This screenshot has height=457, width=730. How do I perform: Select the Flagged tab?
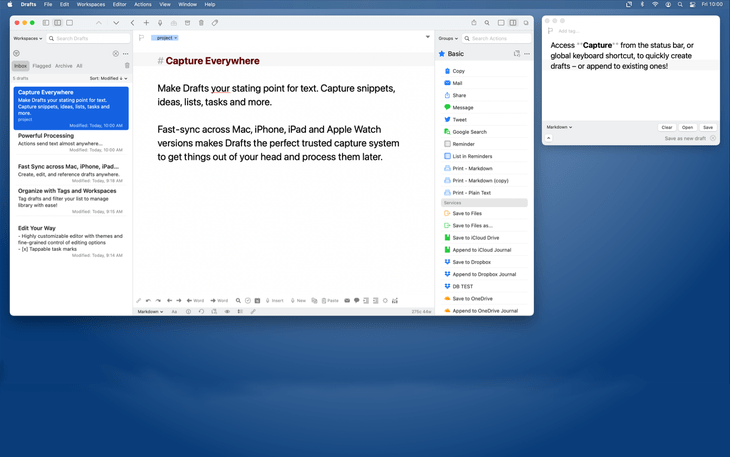pyautogui.click(x=41, y=66)
